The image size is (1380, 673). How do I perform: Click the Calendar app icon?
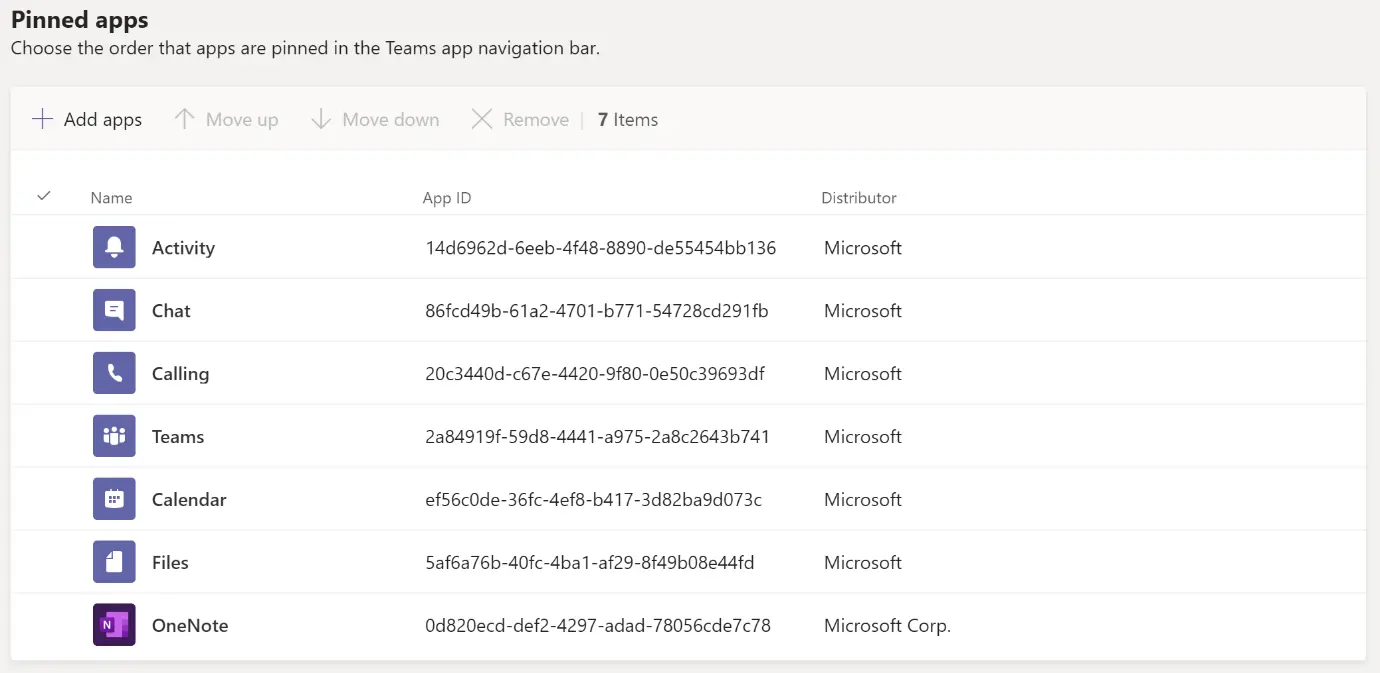pyautogui.click(x=114, y=499)
